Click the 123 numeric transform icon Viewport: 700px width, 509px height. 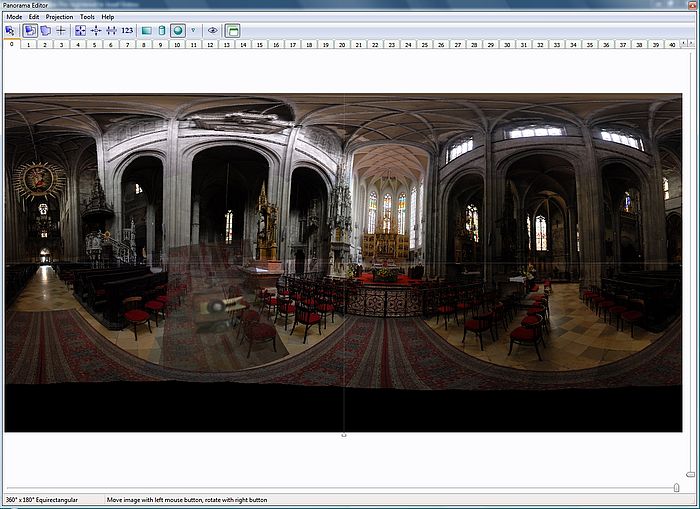coord(127,31)
